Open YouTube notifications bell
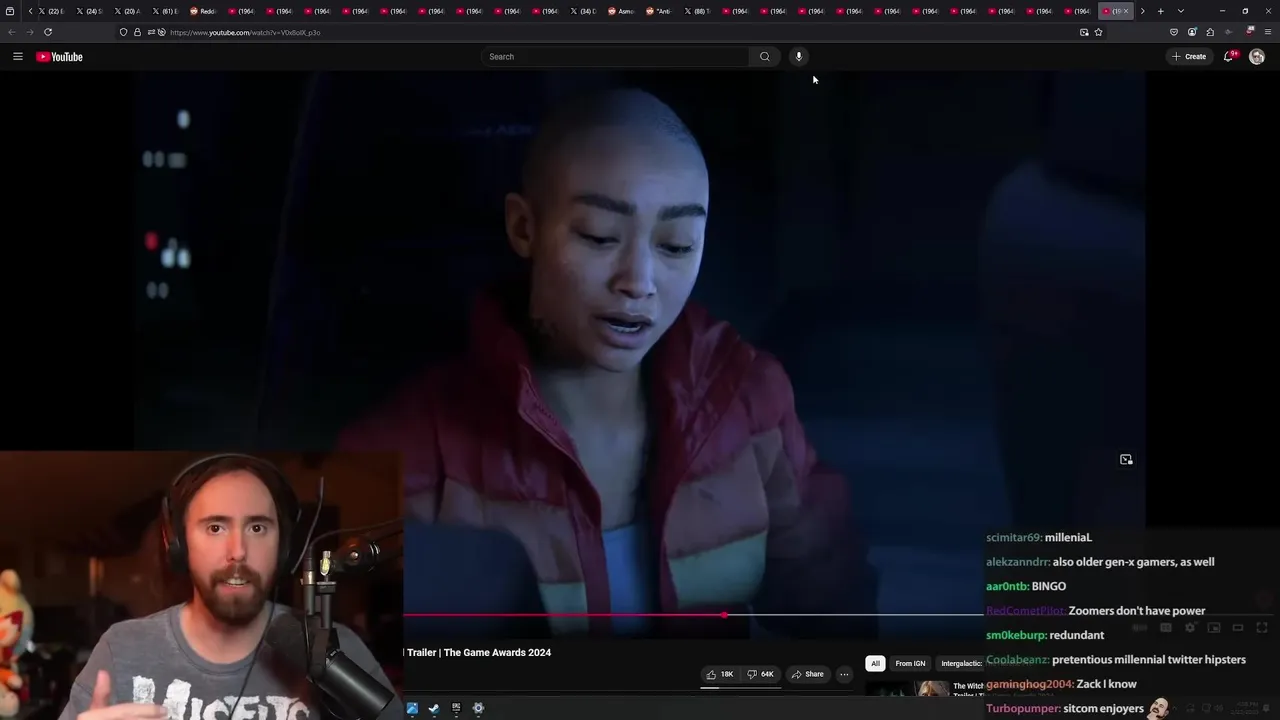1280x720 pixels. point(1229,57)
